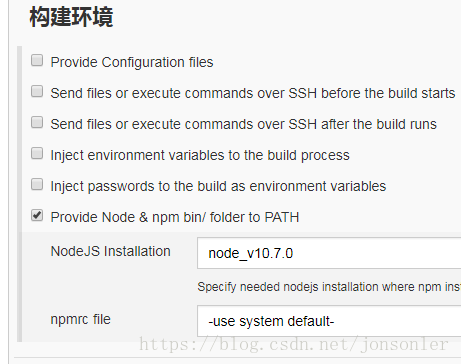This screenshot has height=364, width=461.
Task: Click the gray vertical bar beside the checkbox list
Action: (19, 194)
